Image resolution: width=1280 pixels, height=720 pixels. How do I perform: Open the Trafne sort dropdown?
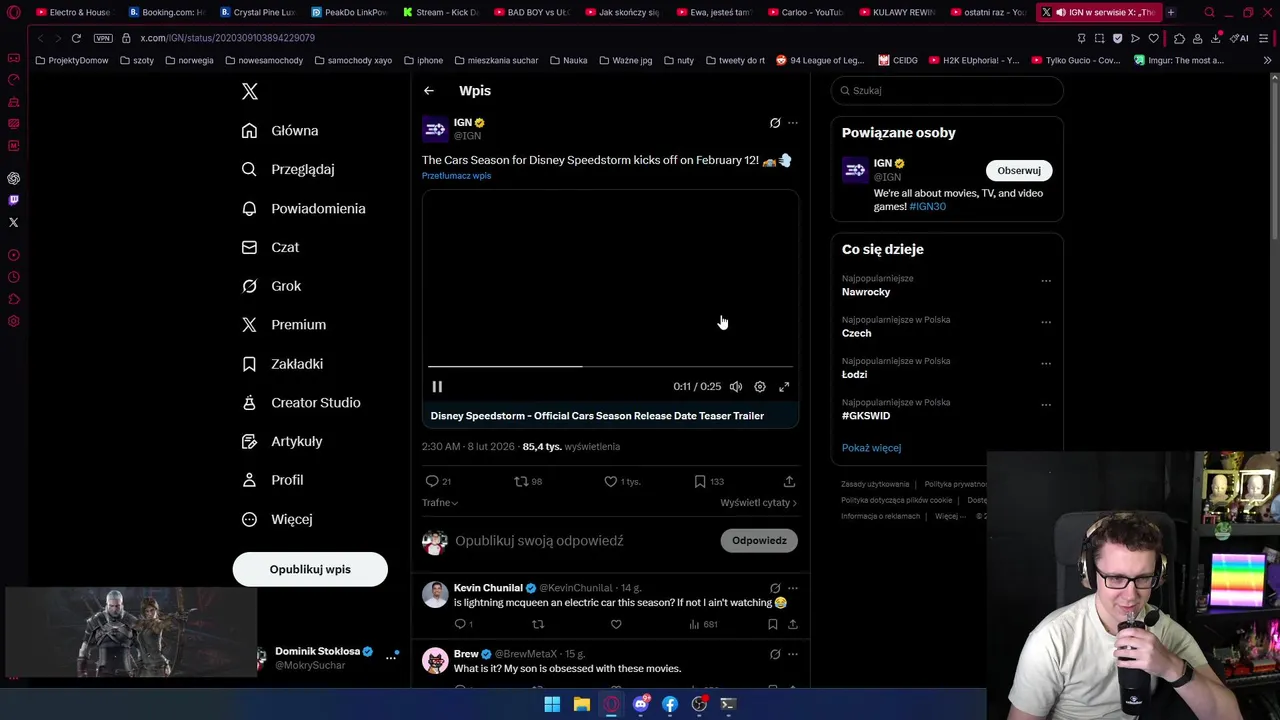(x=440, y=503)
